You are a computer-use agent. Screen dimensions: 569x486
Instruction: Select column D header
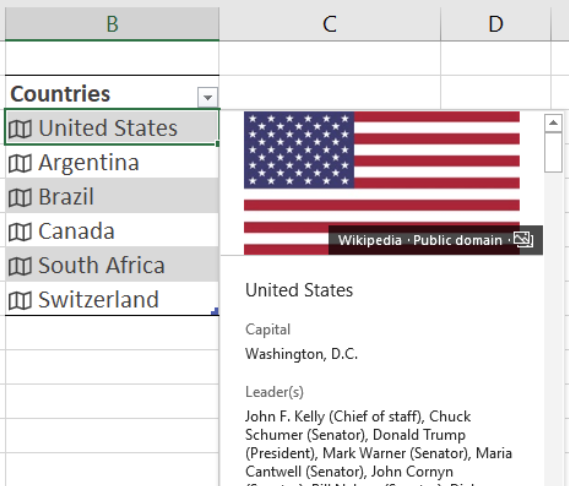pos(496,24)
